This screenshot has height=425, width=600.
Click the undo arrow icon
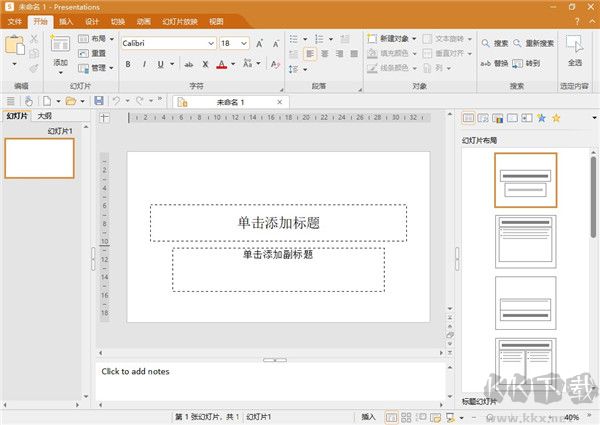(116, 101)
